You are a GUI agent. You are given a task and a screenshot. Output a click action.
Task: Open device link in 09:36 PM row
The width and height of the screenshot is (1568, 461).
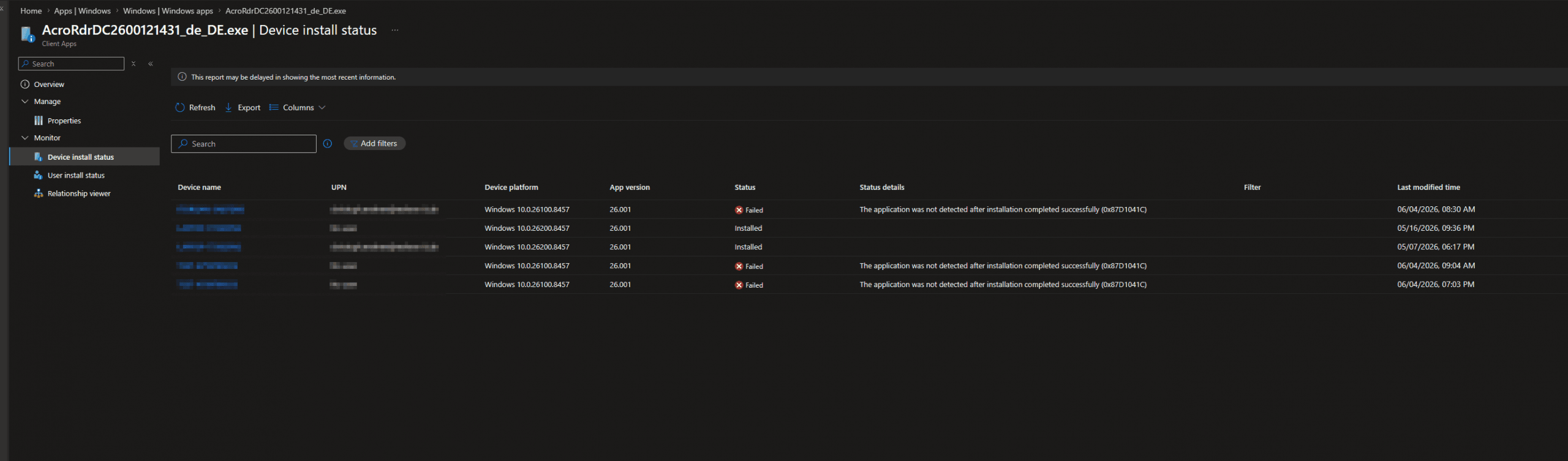click(x=208, y=228)
